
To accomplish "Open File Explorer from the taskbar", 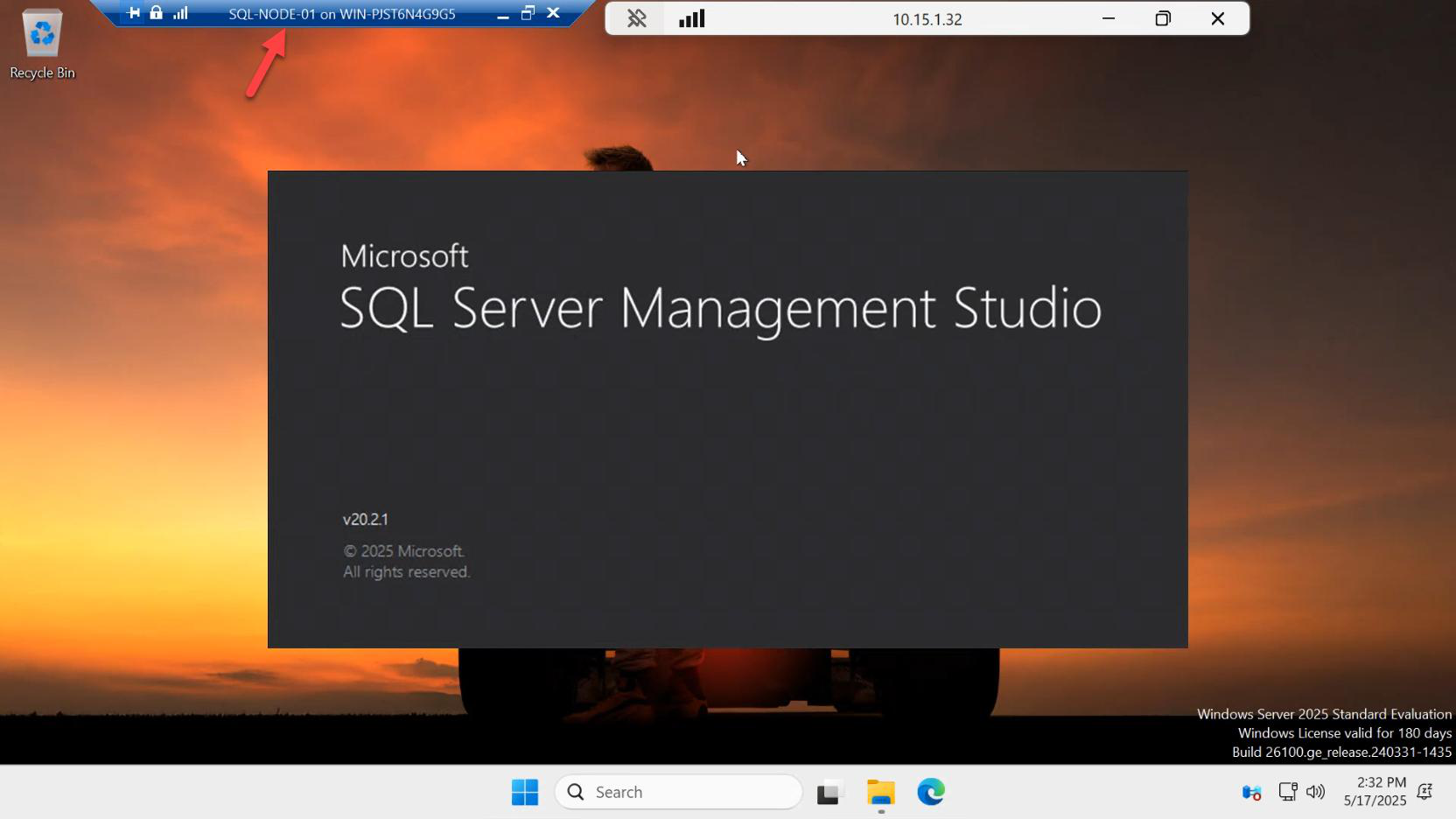I will [x=881, y=792].
